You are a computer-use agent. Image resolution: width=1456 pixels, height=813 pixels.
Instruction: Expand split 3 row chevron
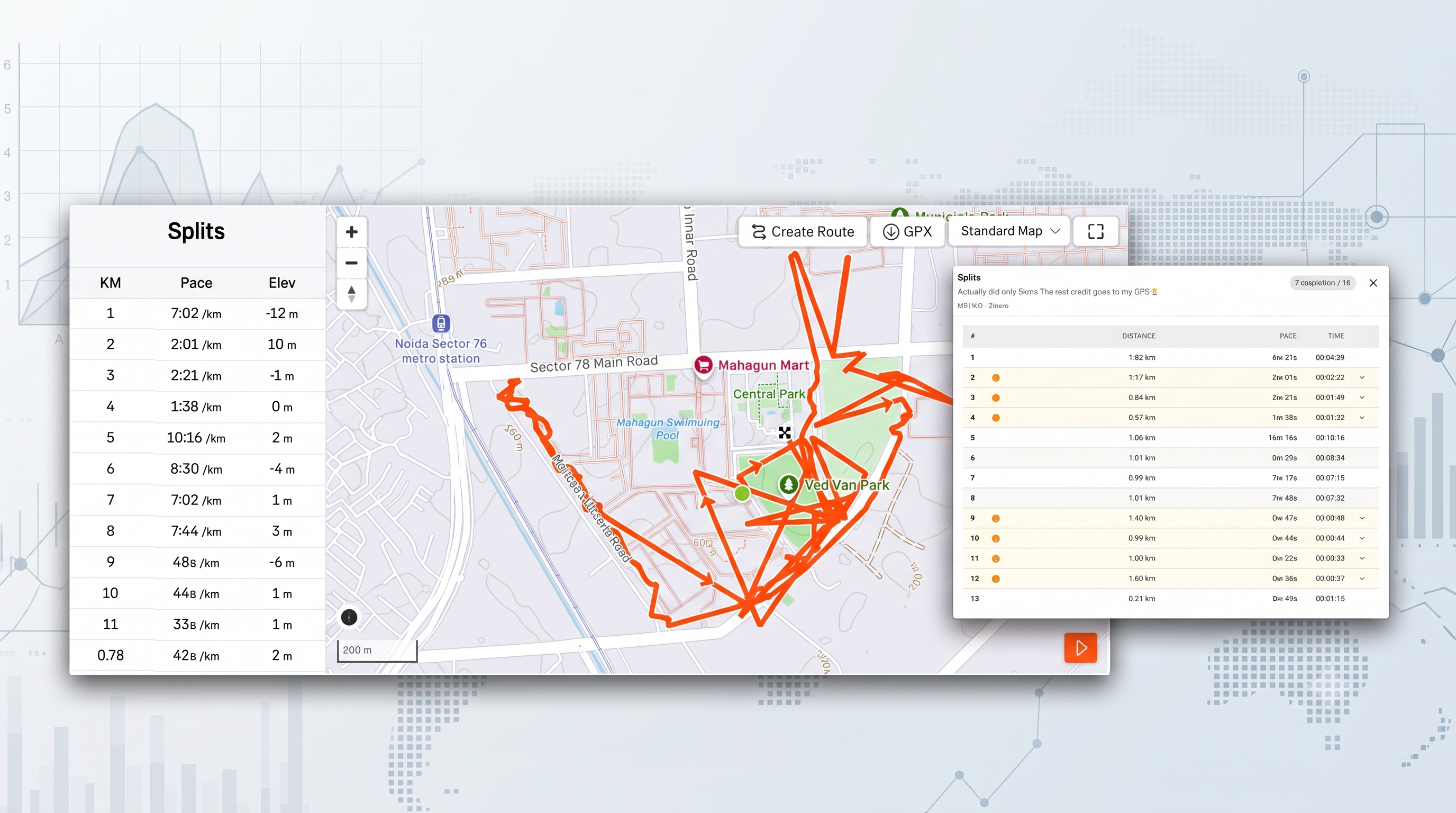(1362, 398)
